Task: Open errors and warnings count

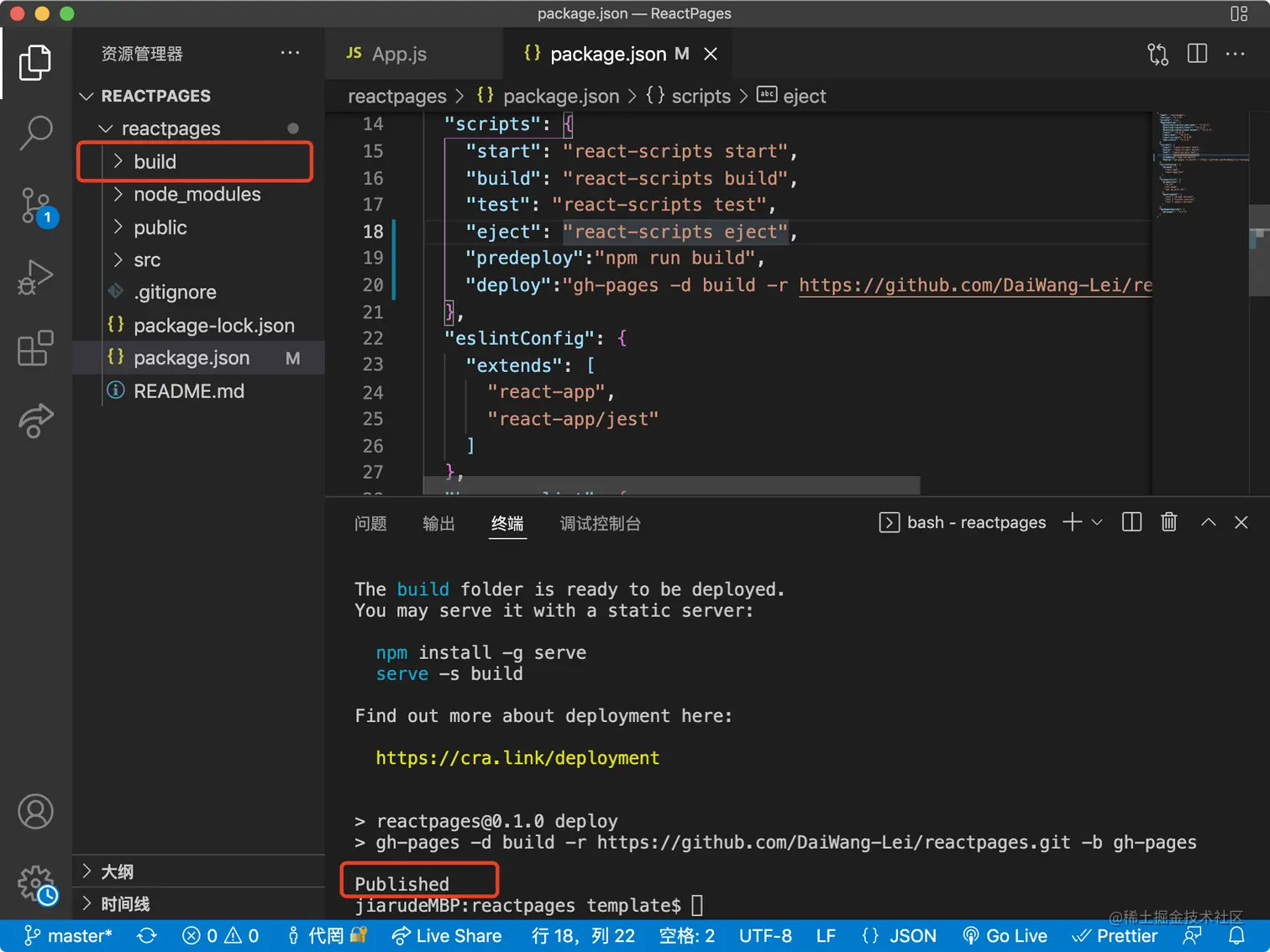Action: 220,935
